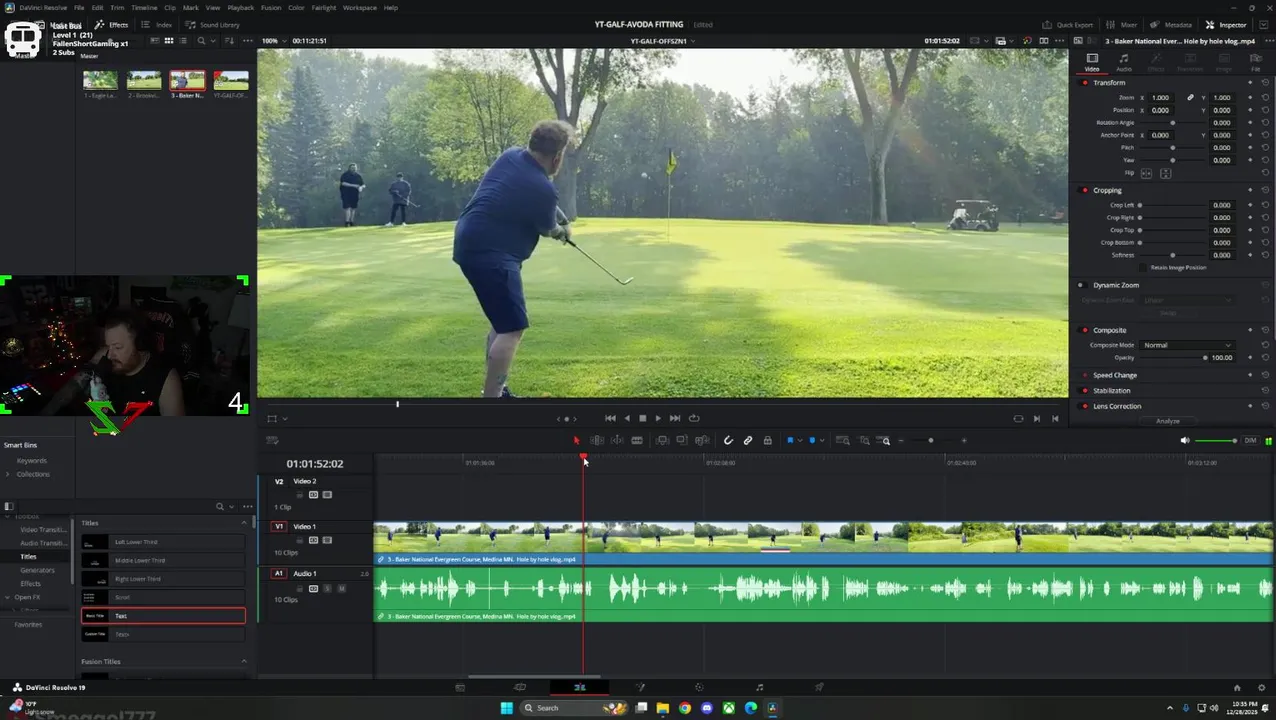Screen dimensions: 1276x720
Task: Open the Sound Library panel
Action: click(213, 25)
